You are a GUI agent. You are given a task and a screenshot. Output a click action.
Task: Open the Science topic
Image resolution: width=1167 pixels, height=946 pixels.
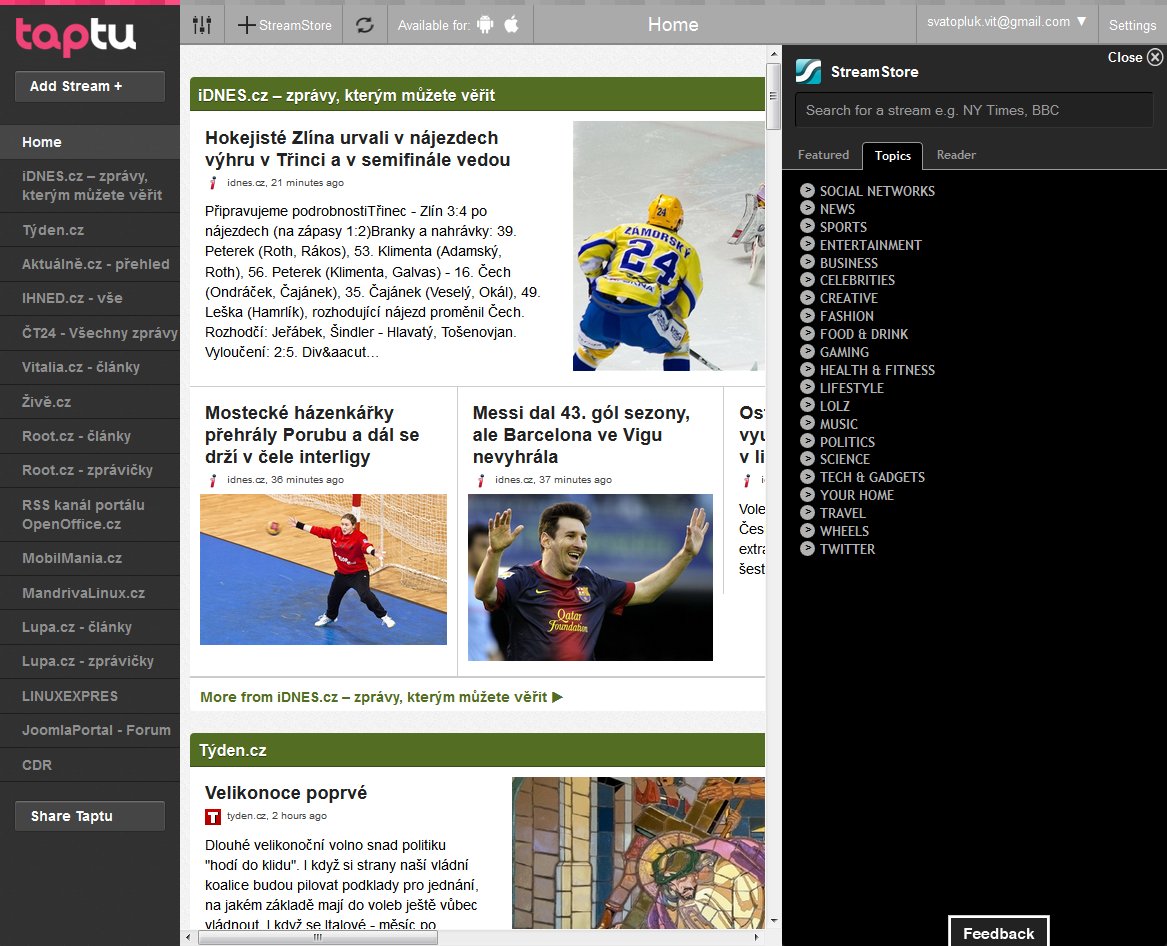[845, 459]
